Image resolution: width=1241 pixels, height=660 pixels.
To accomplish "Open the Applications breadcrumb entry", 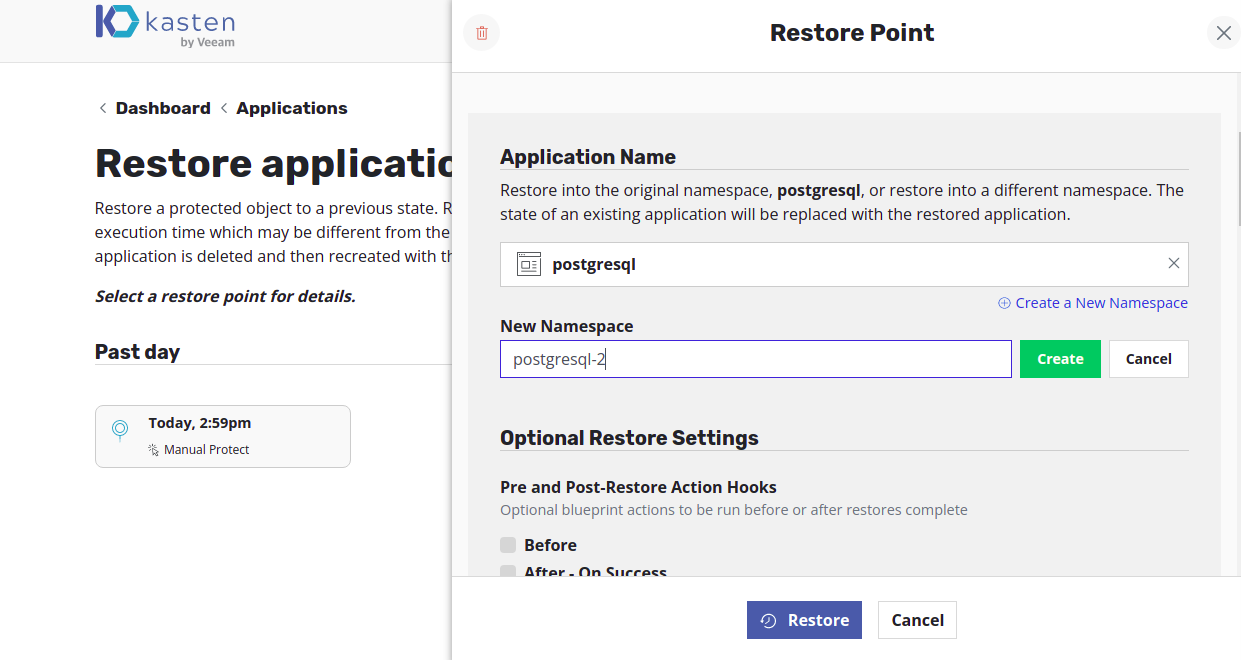I will point(291,107).
